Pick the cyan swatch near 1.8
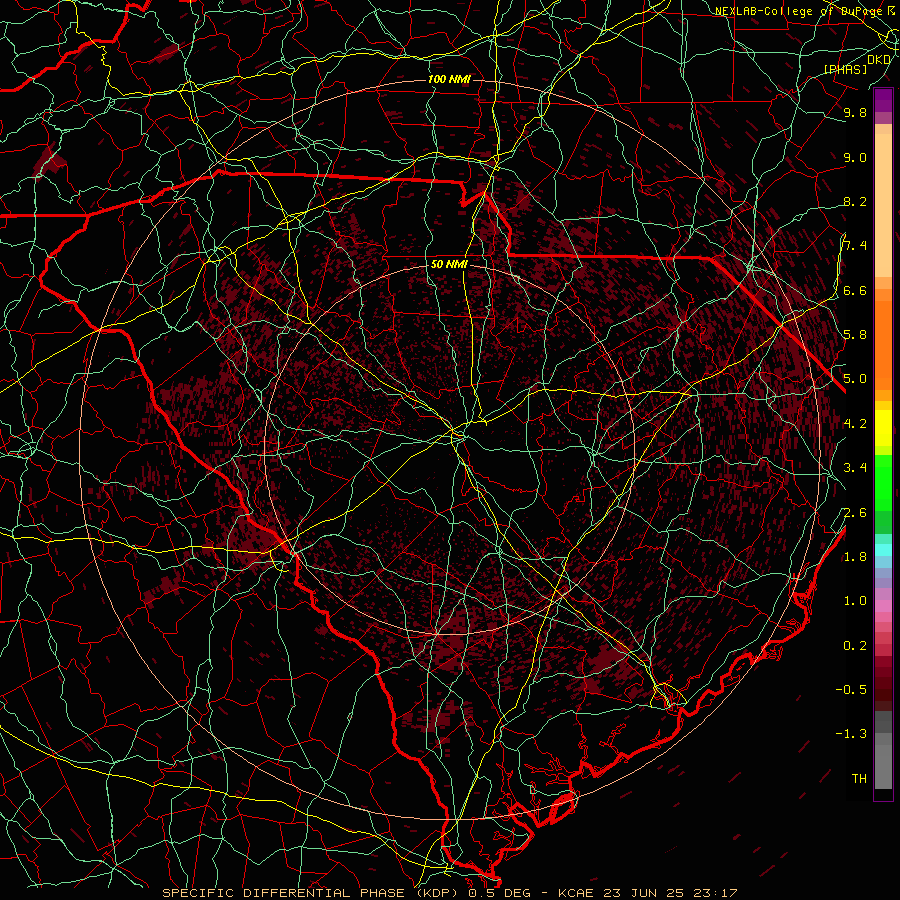This screenshot has height=900, width=900. (x=883, y=550)
